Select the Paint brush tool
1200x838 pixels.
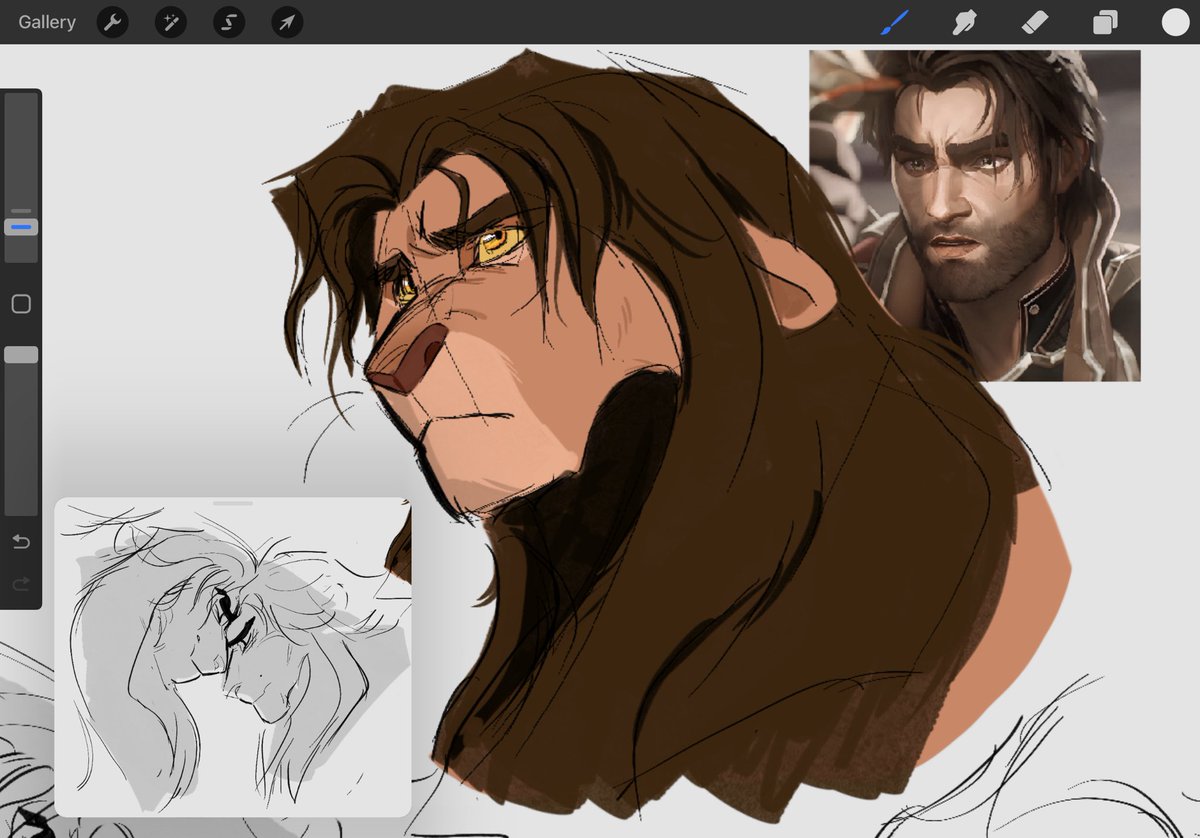894,22
